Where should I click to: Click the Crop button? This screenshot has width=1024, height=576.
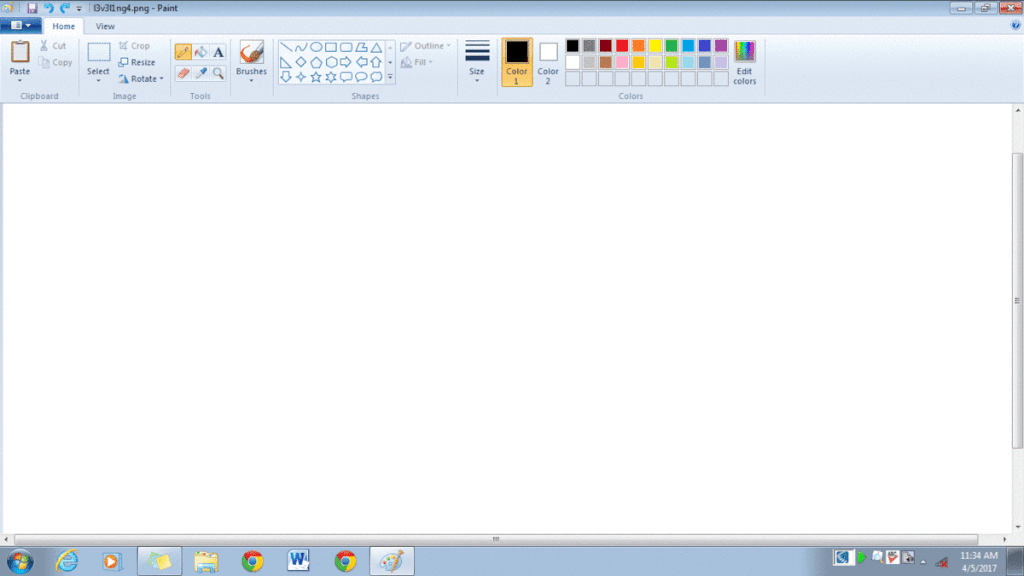(x=135, y=46)
